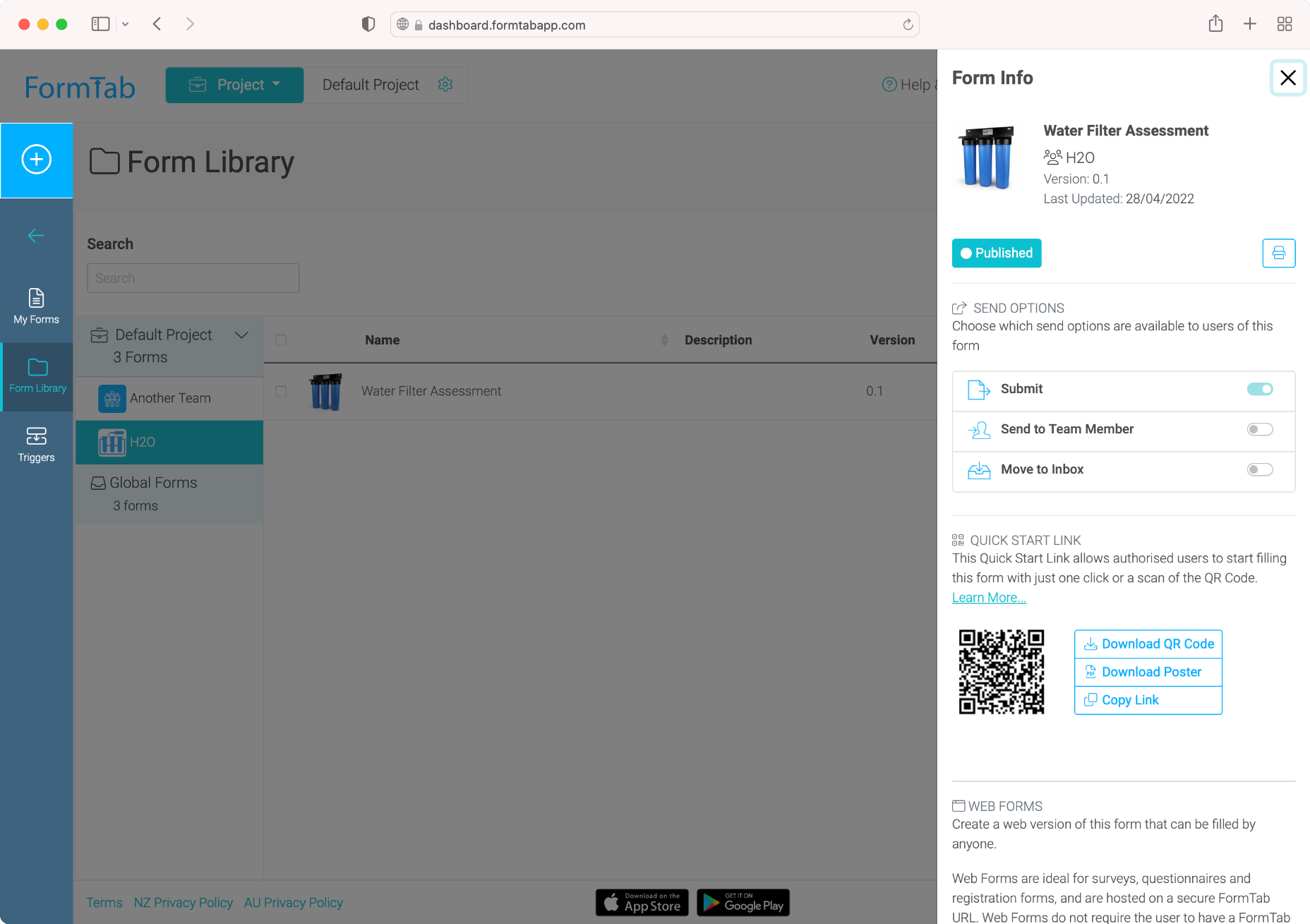
Task: Click Copy Link
Action: [1148, 700]
